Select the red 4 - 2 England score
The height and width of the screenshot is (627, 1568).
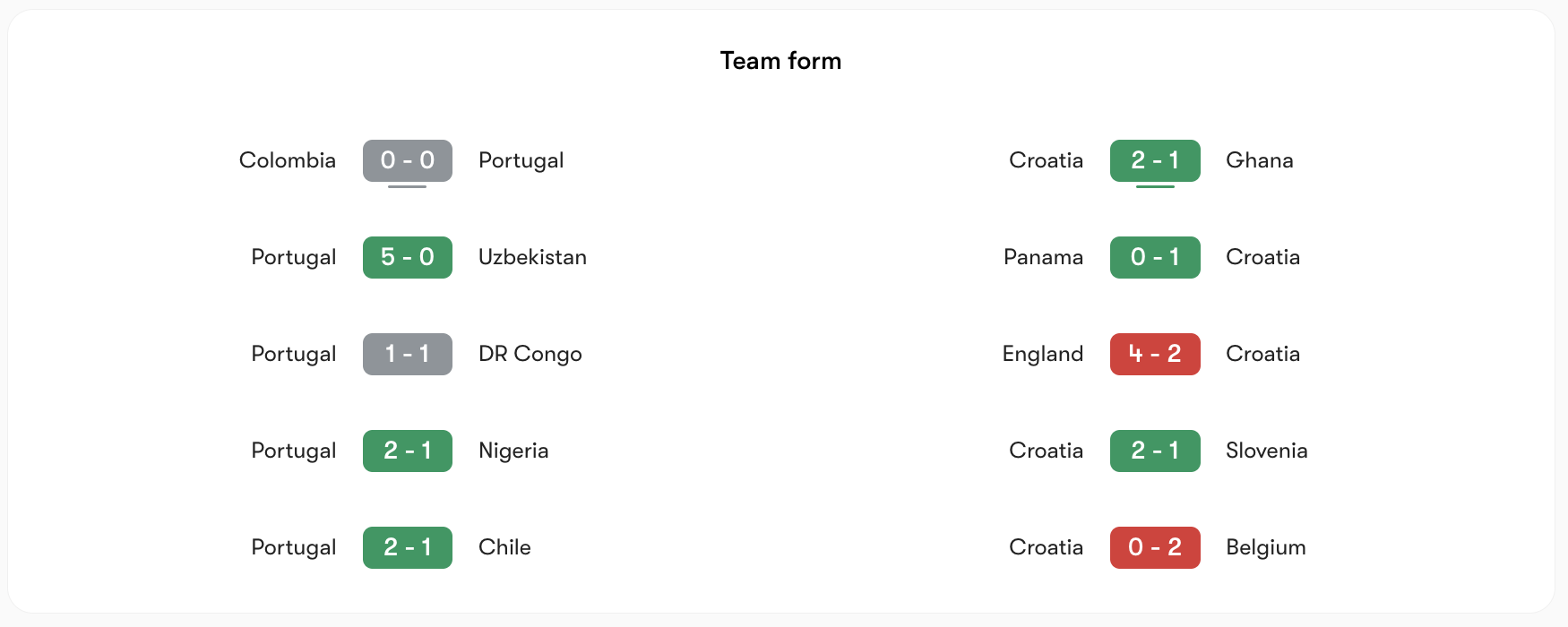point(1155,354)
